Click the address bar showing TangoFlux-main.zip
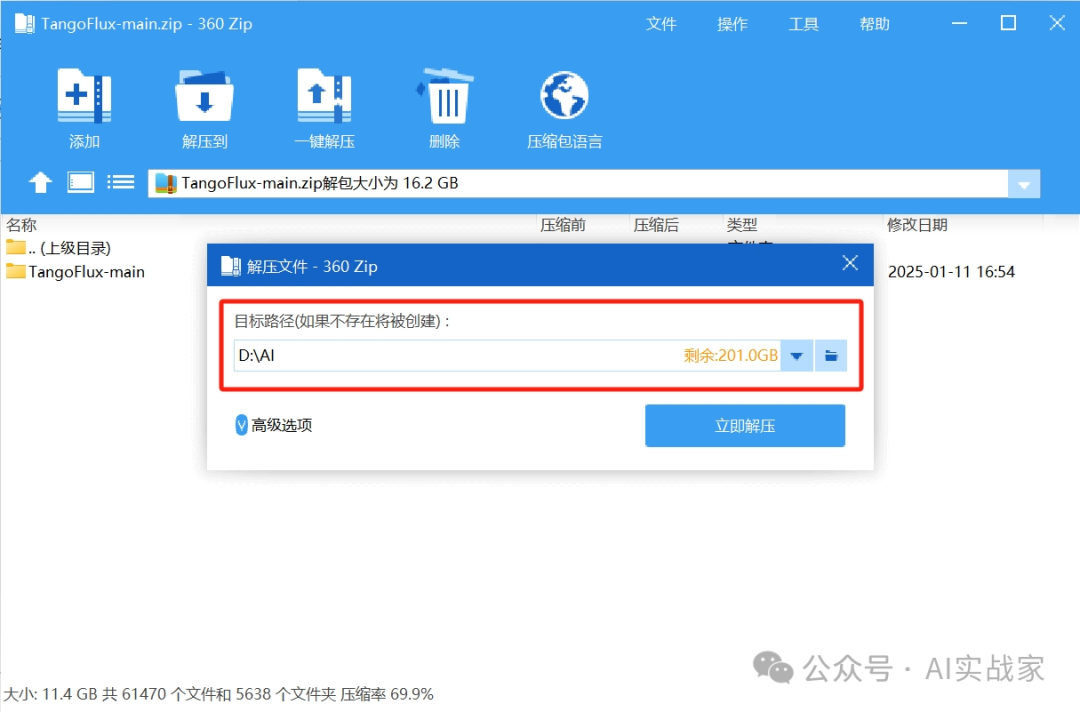This screenshot has width=1080, height=712. [577, 184]
